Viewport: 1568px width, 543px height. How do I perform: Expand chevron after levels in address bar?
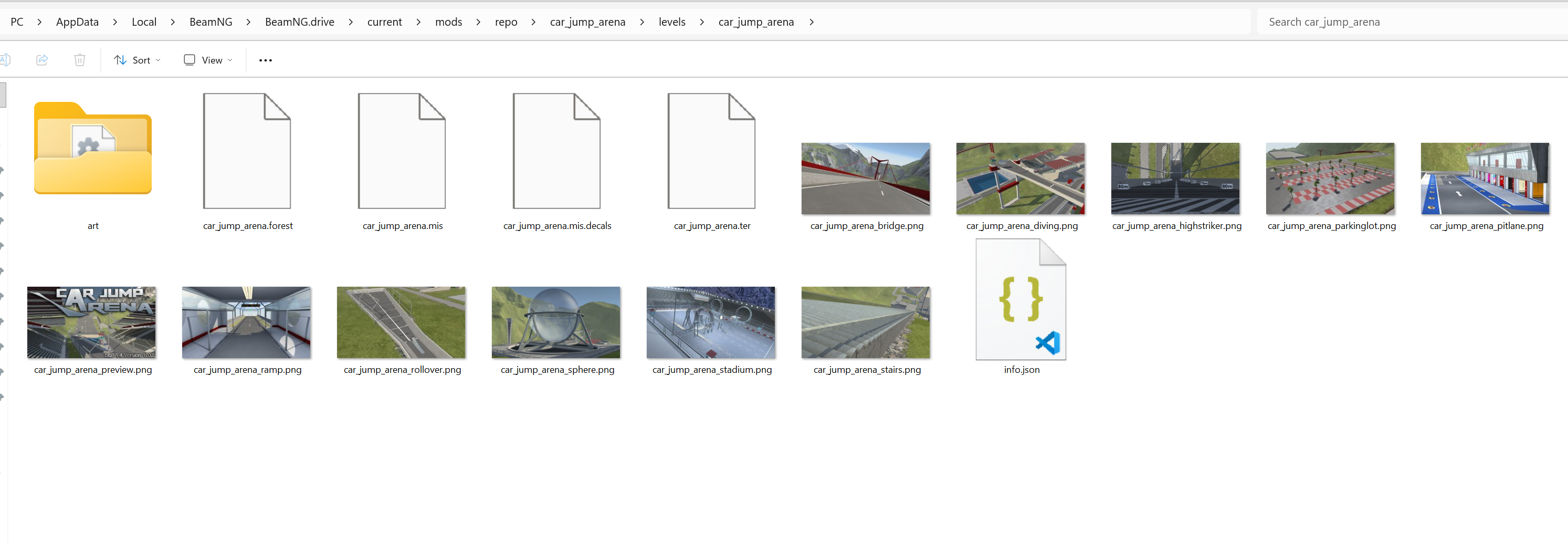tap(702, 22)
